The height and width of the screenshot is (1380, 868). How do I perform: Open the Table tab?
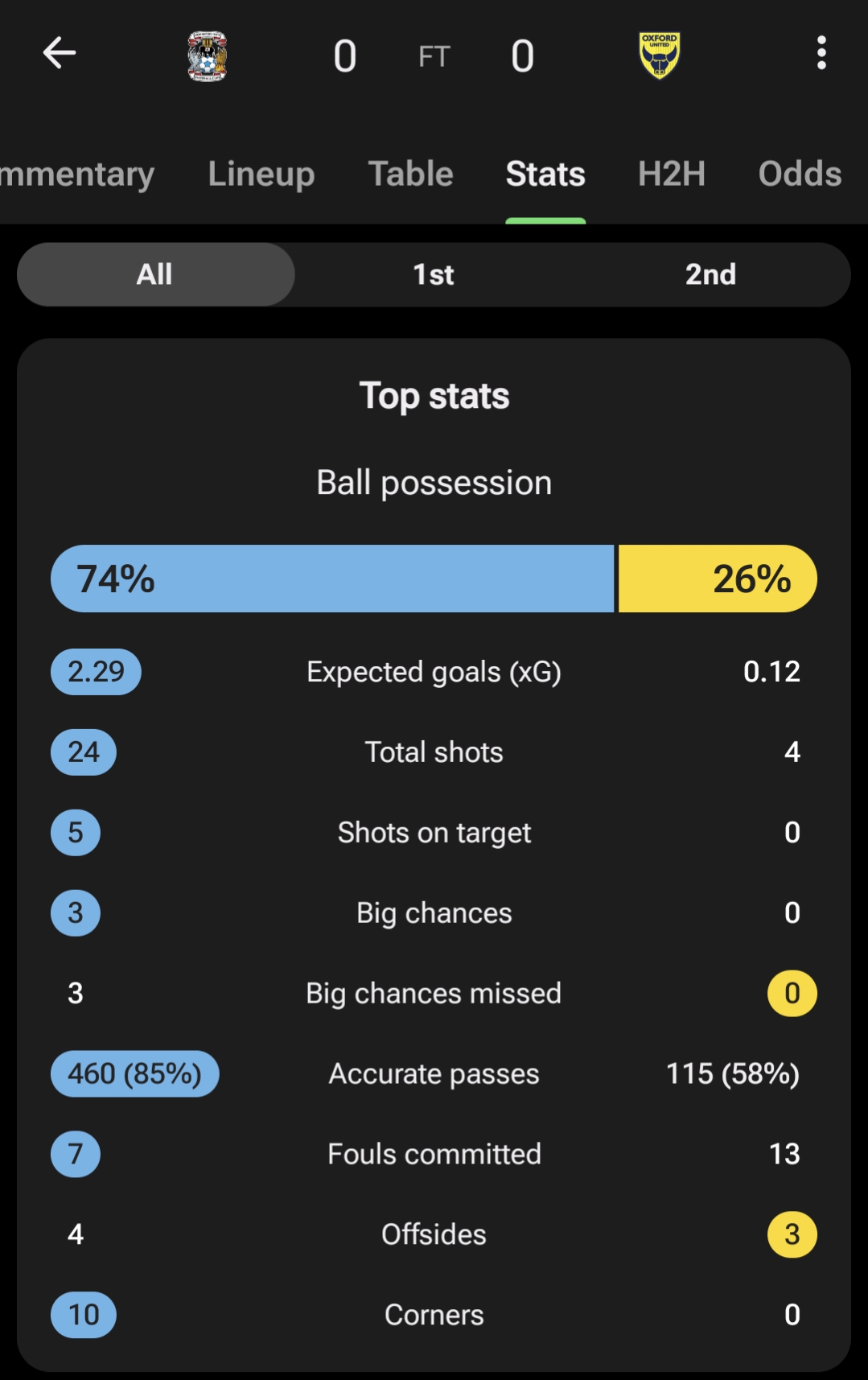coord(410,174)
